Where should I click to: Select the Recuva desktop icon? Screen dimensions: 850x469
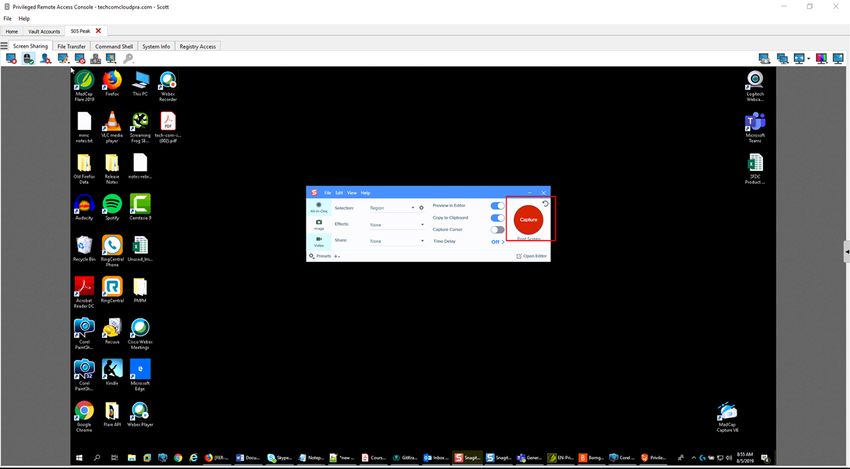(x=112, y=331)
